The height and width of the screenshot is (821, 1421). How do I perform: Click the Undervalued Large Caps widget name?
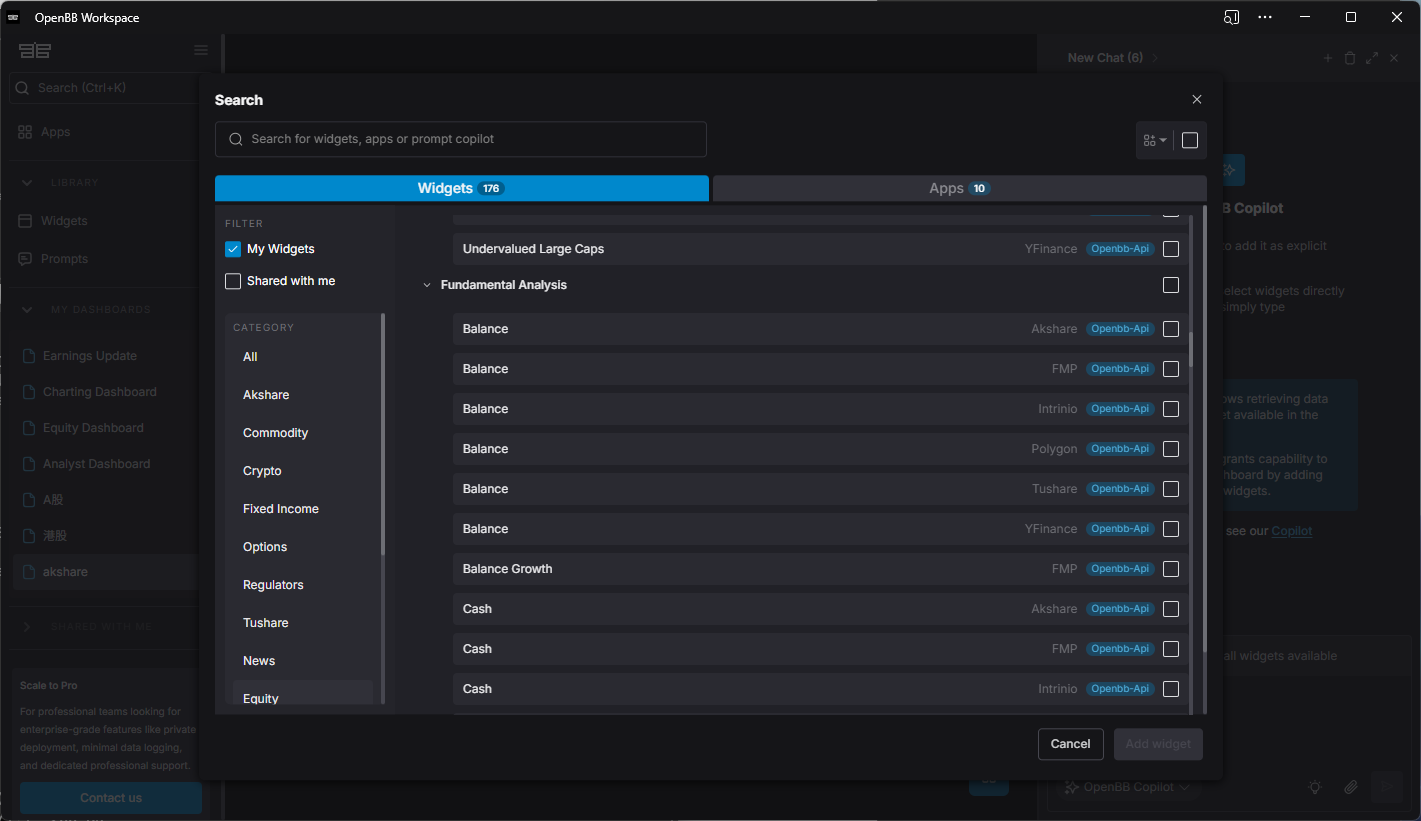(533, 249)
